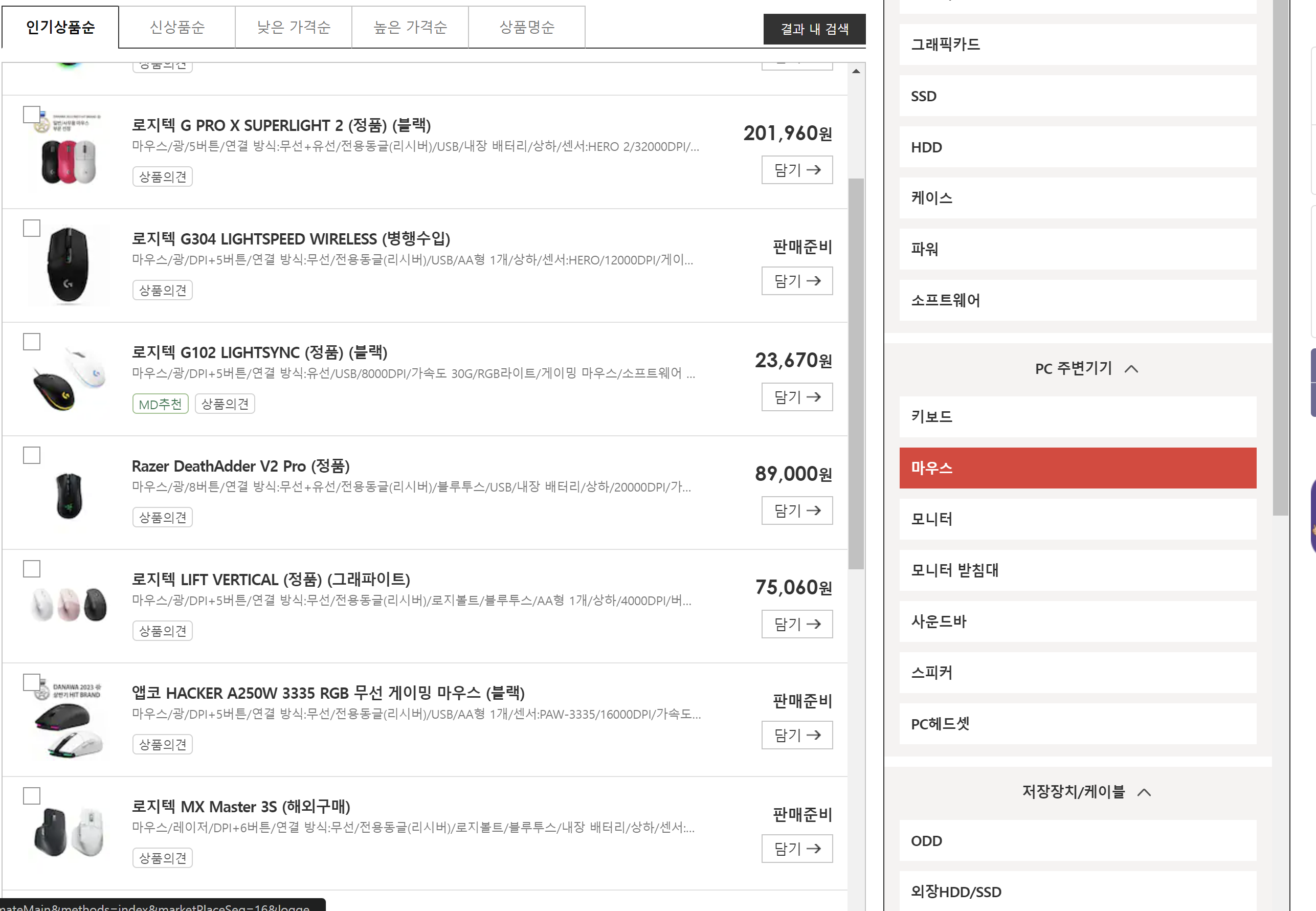The image size is (1316, 911).
Task: Switch to the 신상품순 sort tab
Action: click(177, 28)
